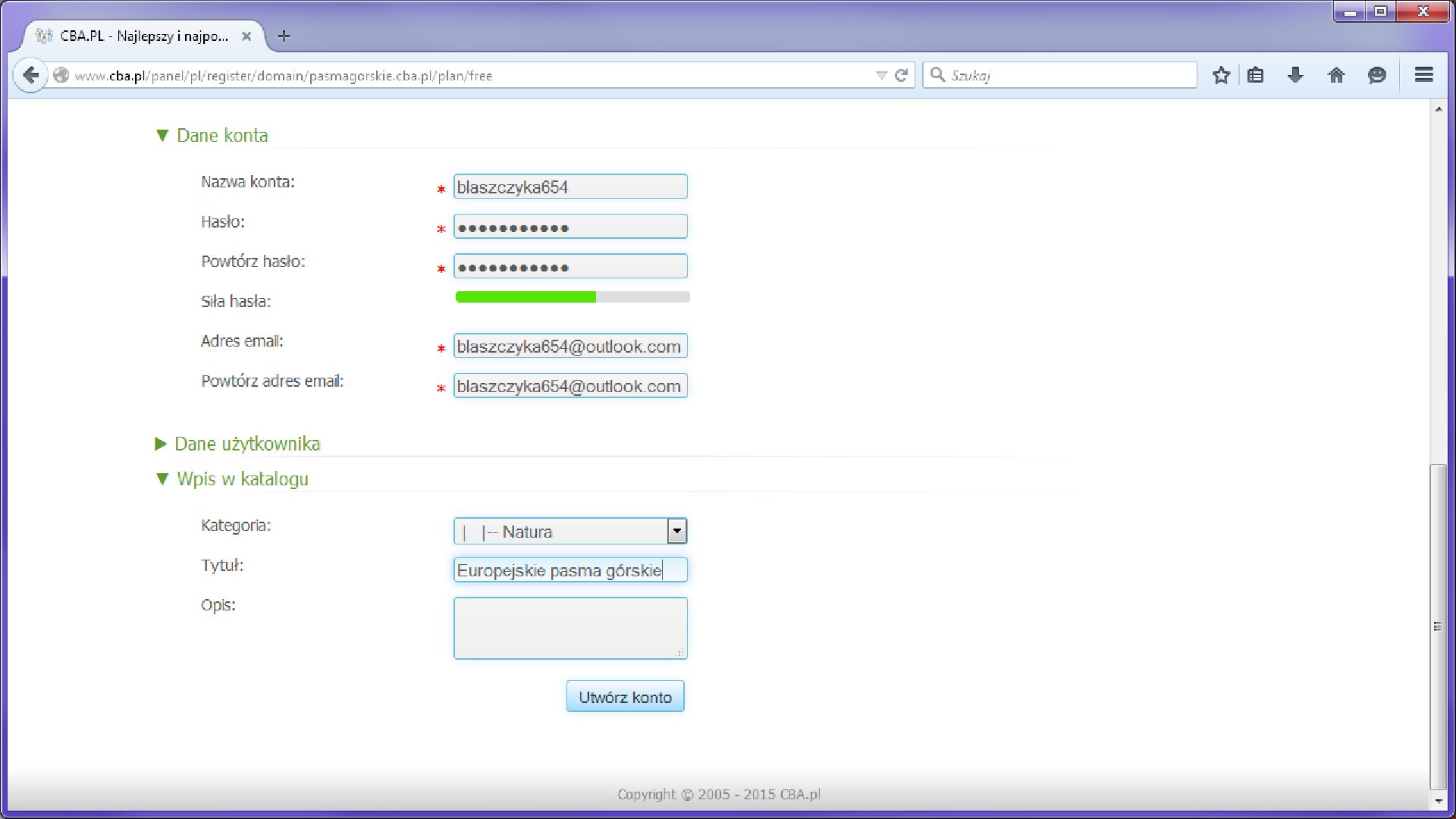Click the hamburger menu icon
Image resolution: width=1456 pixels, height=819 pixels.
(x=1423, y=74)
